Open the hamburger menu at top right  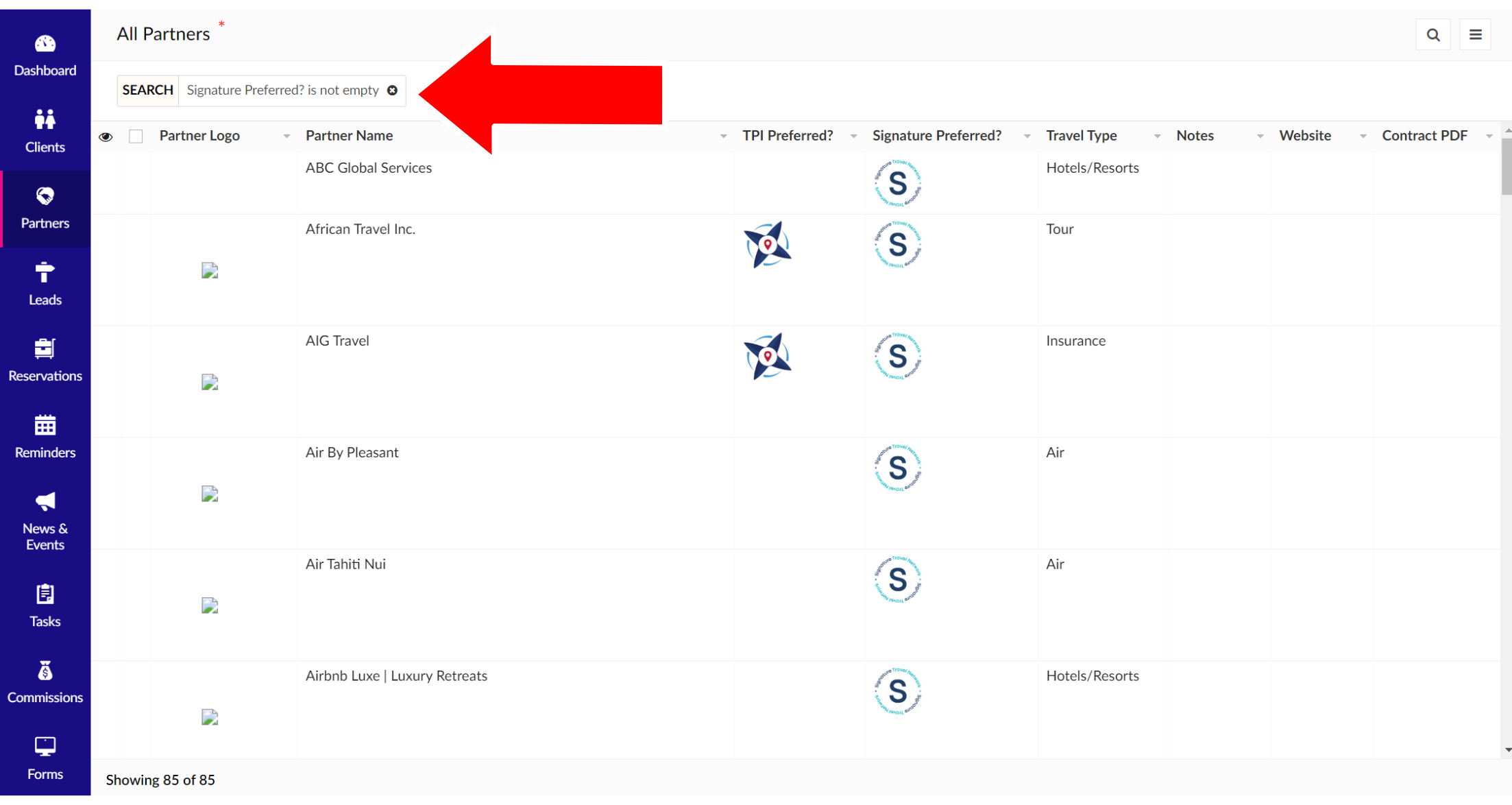pyautogui.click(x=1475, y=35)
